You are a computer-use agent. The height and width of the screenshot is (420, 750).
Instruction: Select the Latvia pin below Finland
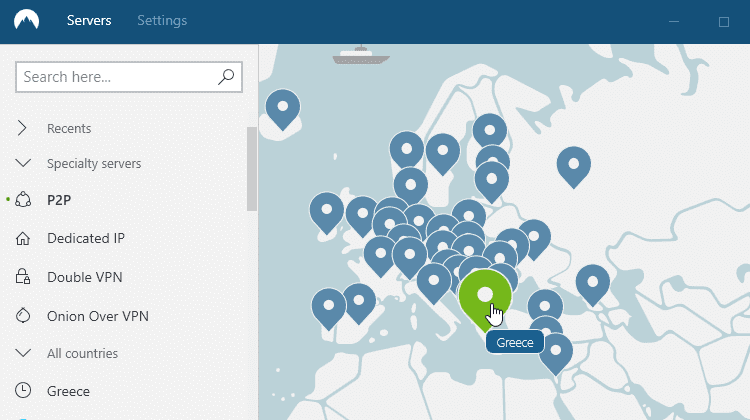(492, 182)
